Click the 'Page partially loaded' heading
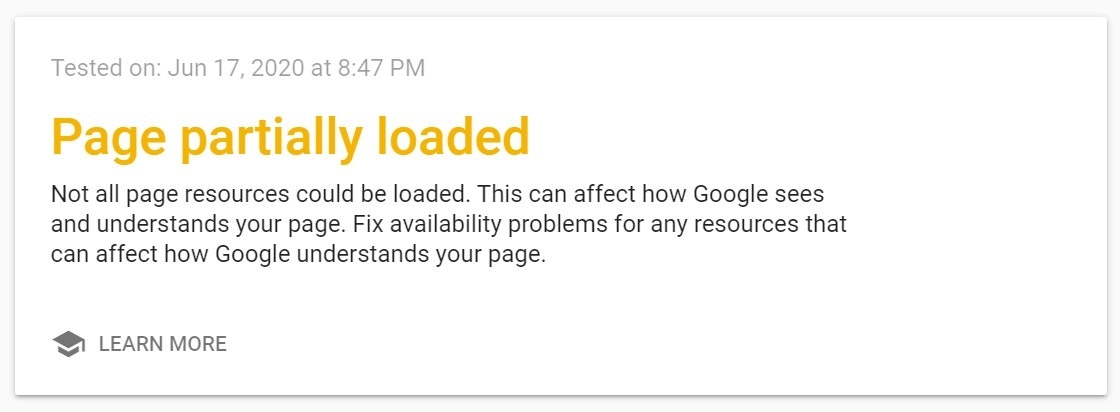Viewport: 1120px width, 412px height. 290,137
